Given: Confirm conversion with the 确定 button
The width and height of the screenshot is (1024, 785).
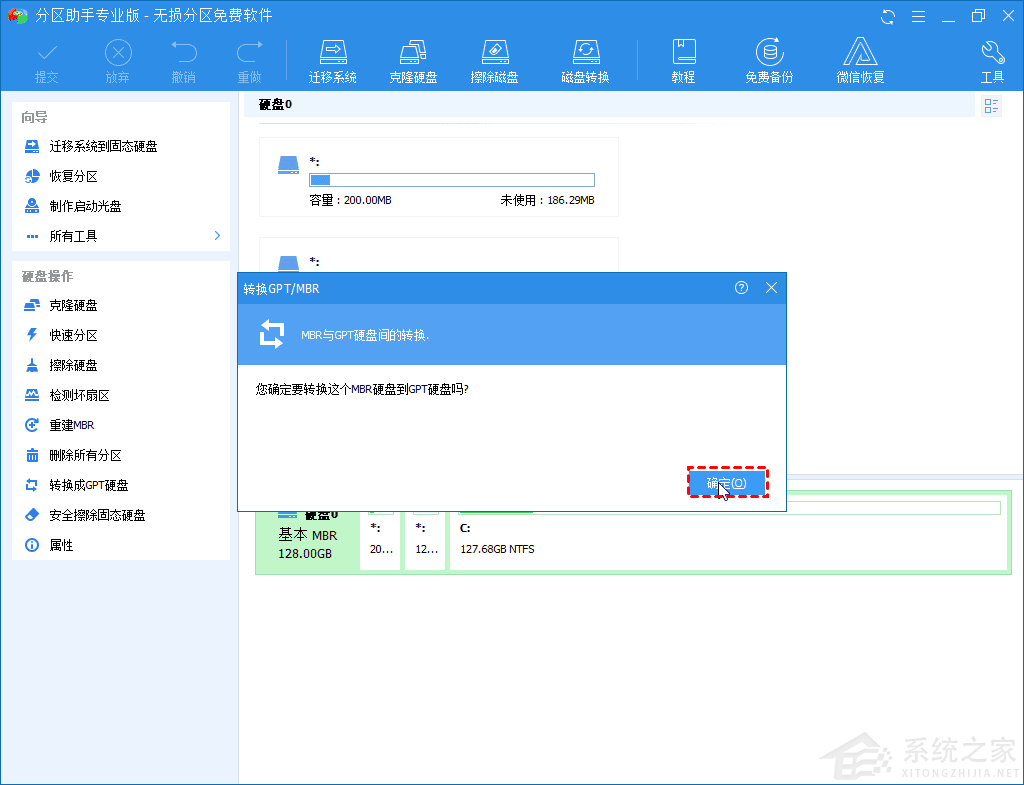Looking at the screenshot, I should pyautogui.click(x=728, y=483).
